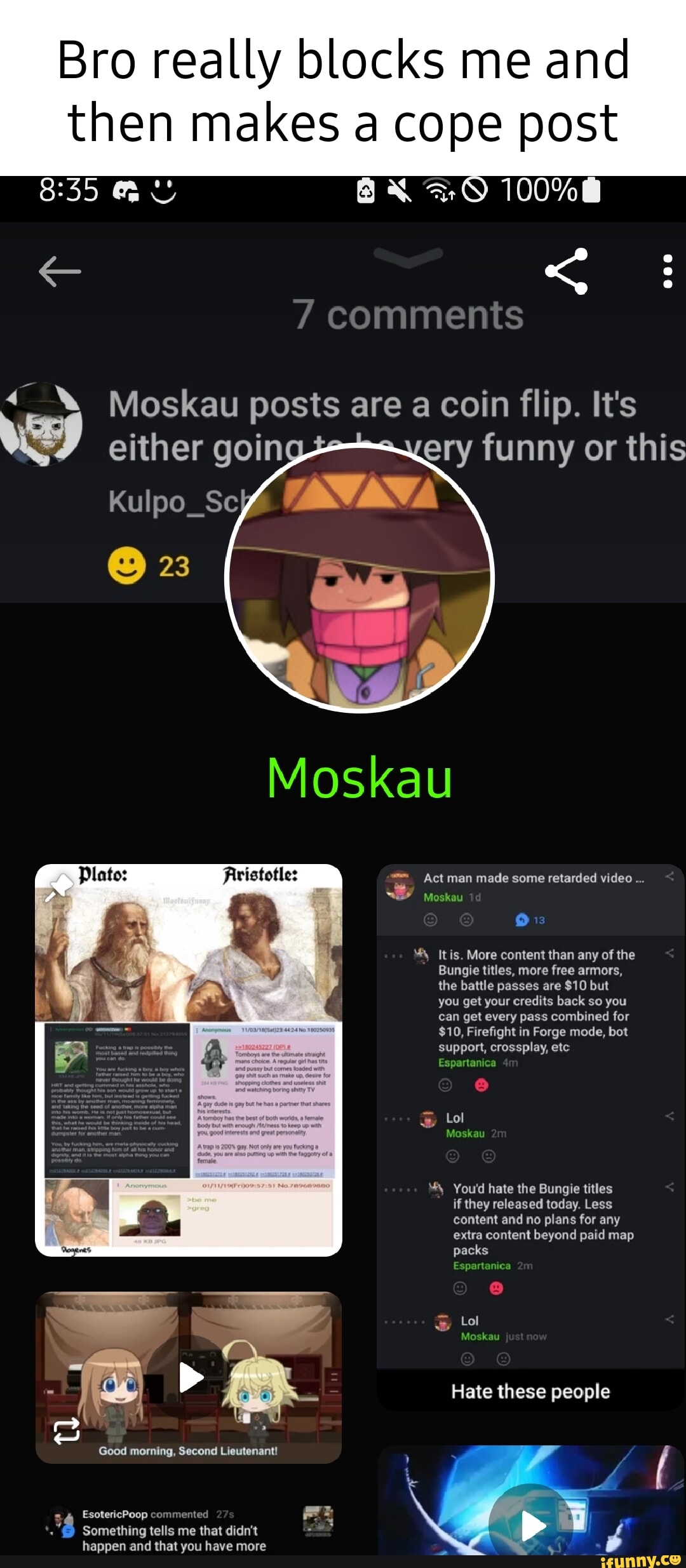The height and width of the screenshot is (1568, 686).
Task: Tap the repost arrows icon on video
Action: click(67, 1431)
